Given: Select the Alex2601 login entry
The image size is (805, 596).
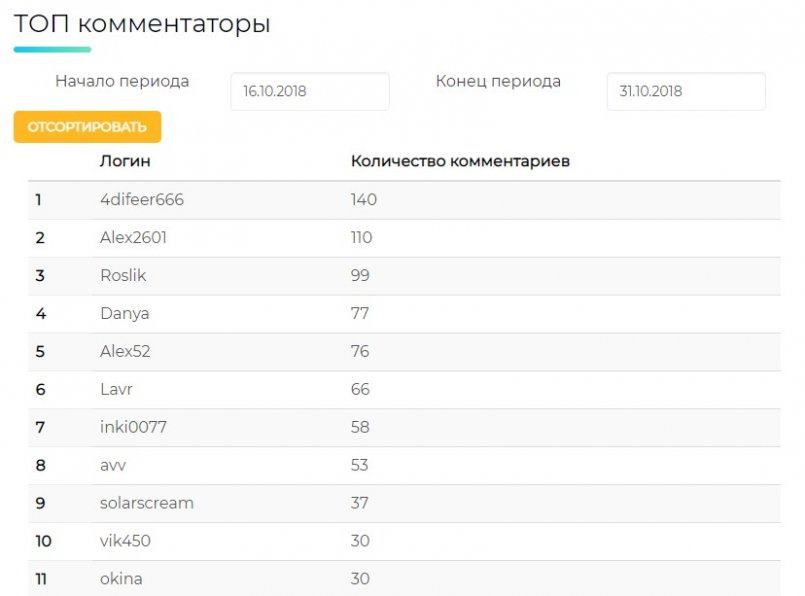Looking at the screenshot, I should pyautogui.click(x=133, y=238).
